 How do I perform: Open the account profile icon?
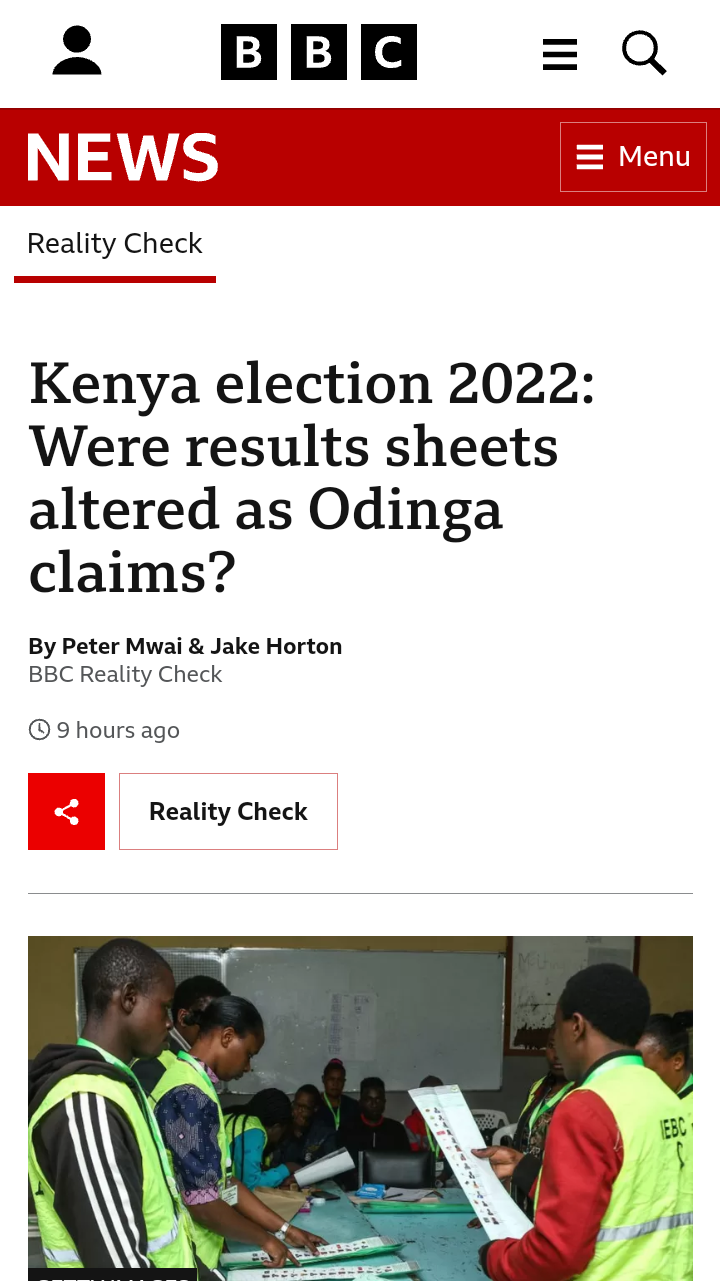(77, 51)
